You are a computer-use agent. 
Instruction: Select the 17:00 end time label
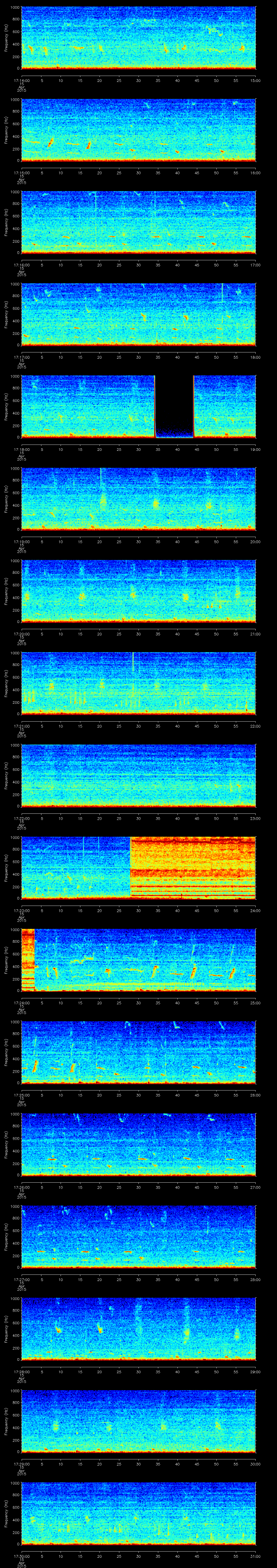click(x=255, y=264)
